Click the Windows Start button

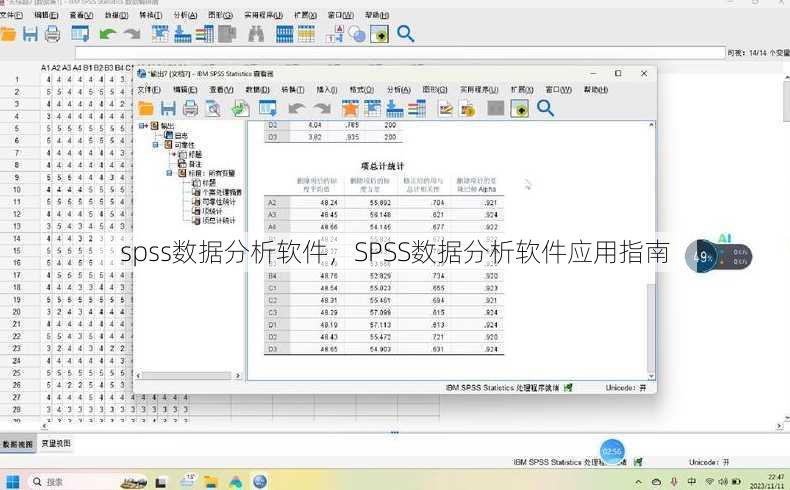(12, 481)
